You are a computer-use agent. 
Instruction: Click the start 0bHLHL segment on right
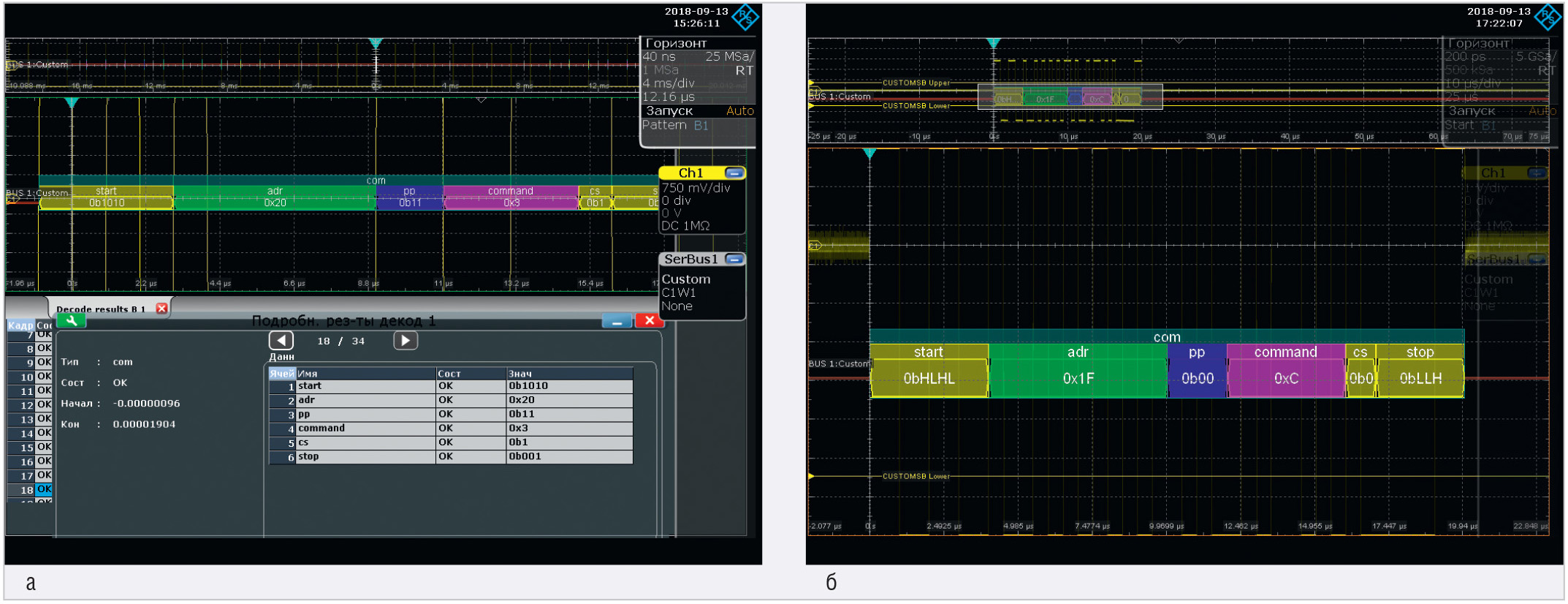(929, 371)
